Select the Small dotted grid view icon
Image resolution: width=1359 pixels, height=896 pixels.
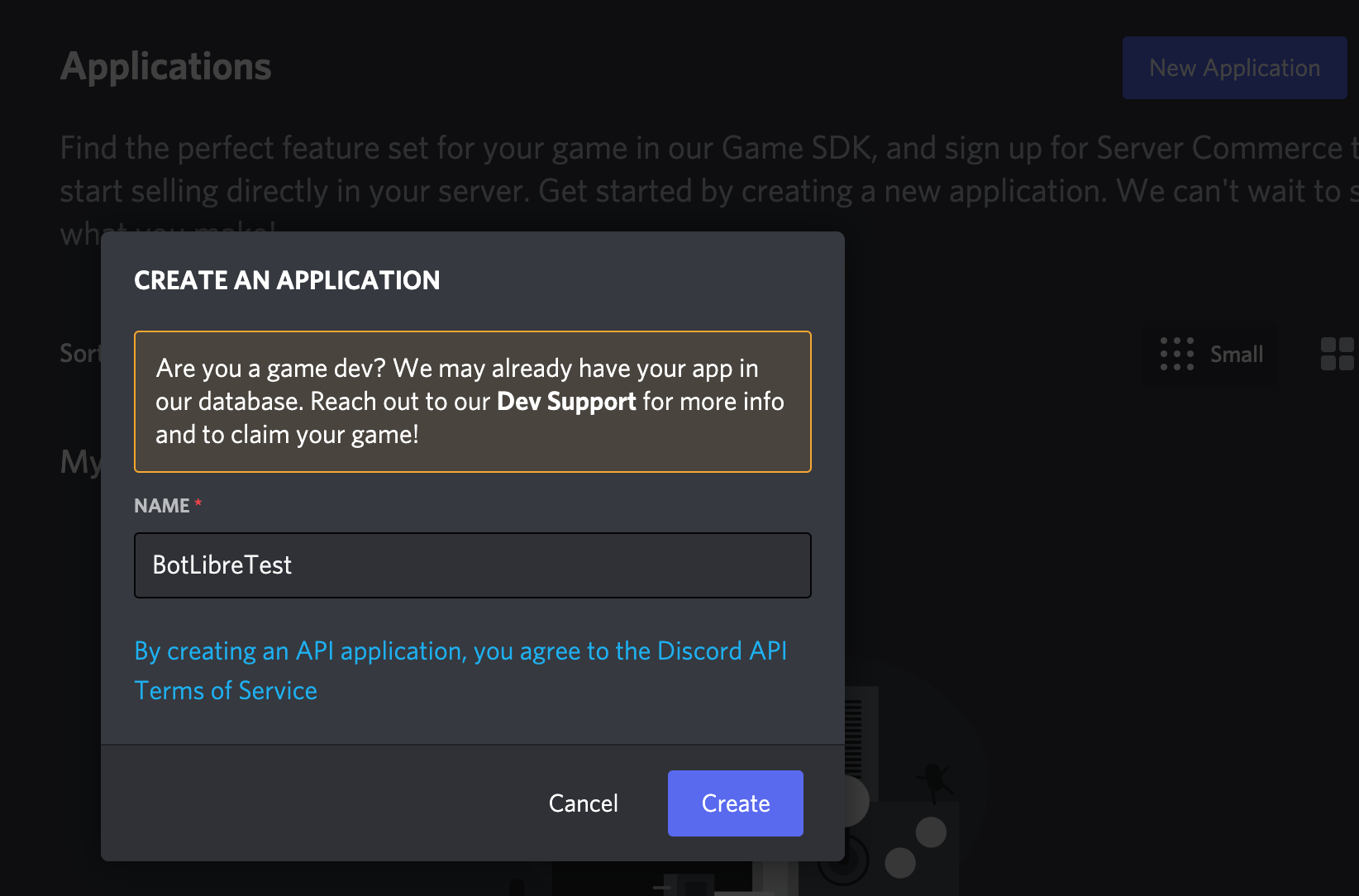[x=1177, y=354]
